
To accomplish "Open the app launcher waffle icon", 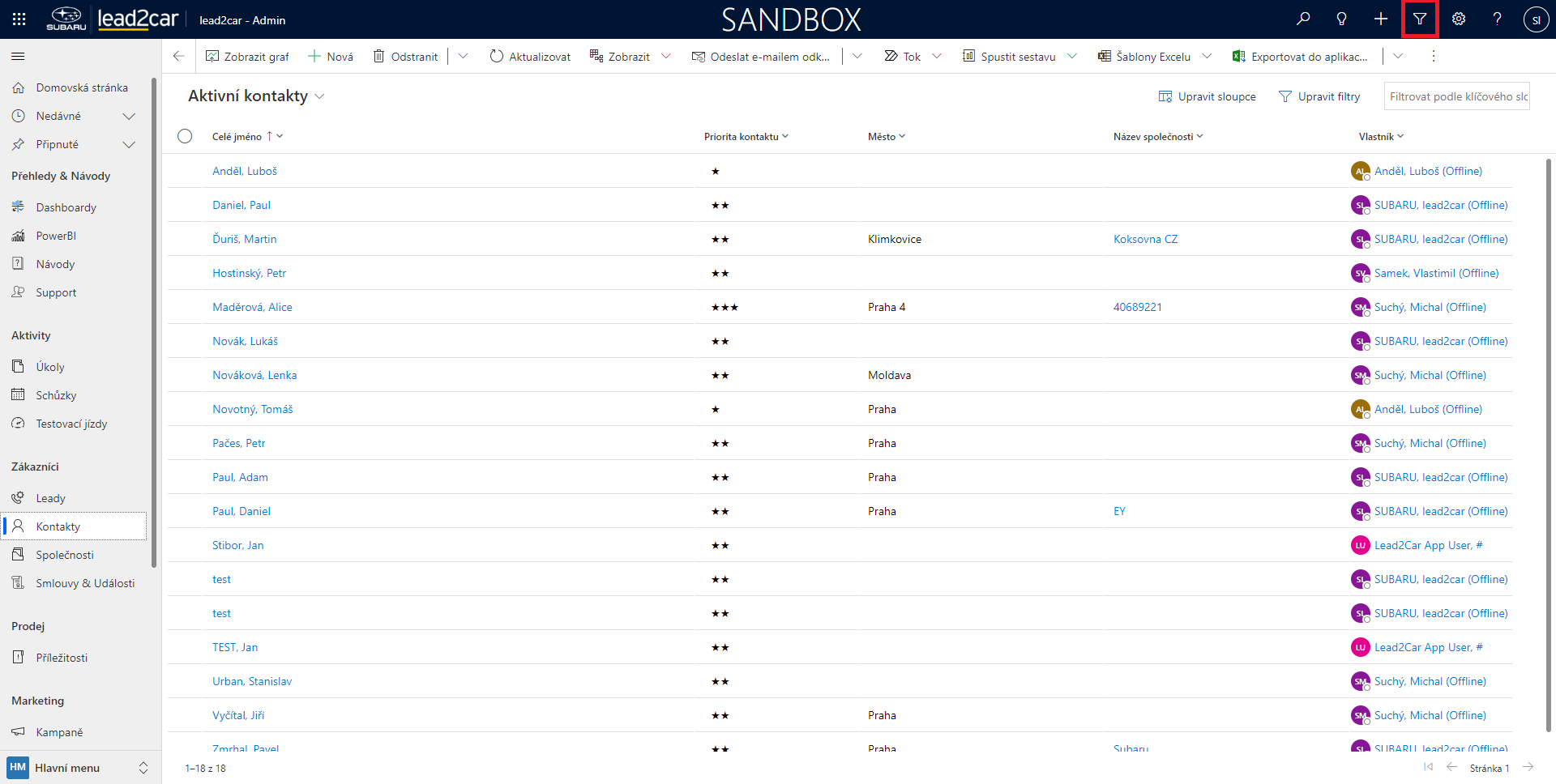I will click(19, 19).
